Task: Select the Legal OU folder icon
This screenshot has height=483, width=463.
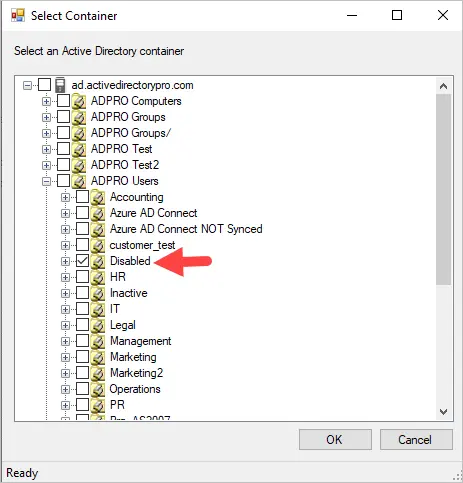Action: 98,325
